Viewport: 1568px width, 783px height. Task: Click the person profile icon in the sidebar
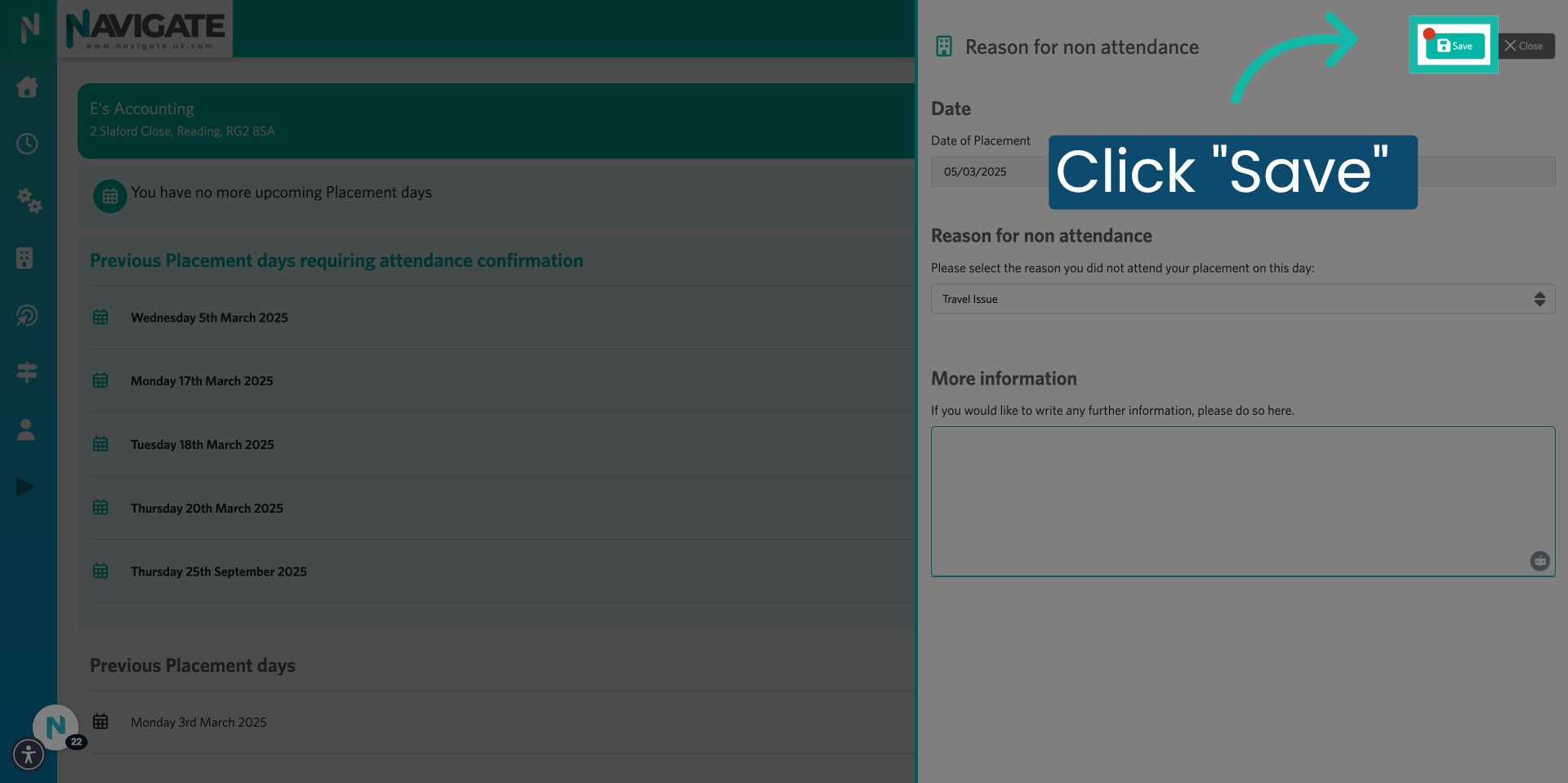click(25, 429)
